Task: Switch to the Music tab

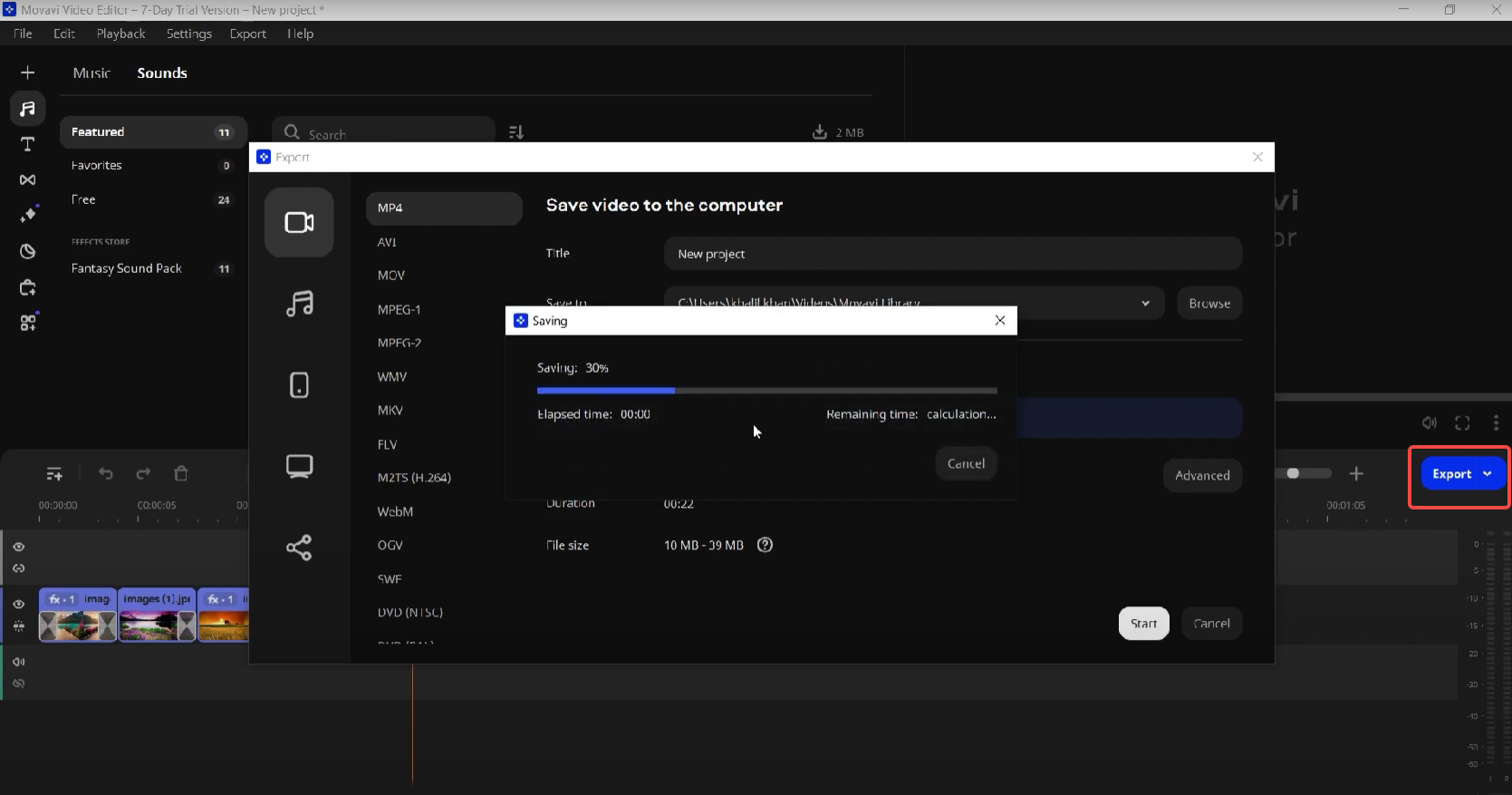Action: click(91, 73)
